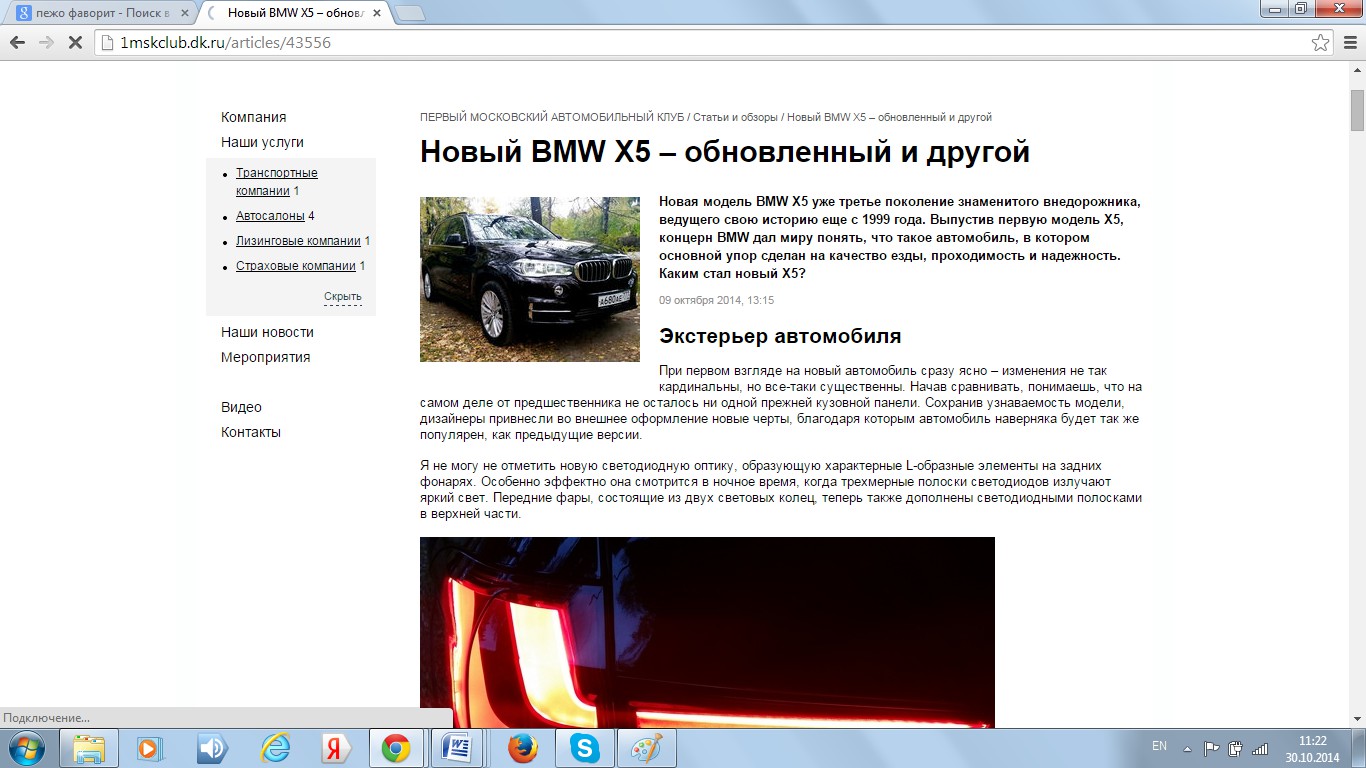Close the BMW X5 tab
The height and width of the screenshot is (768, 1366).
pyautogui.click(x=376, y=13)
